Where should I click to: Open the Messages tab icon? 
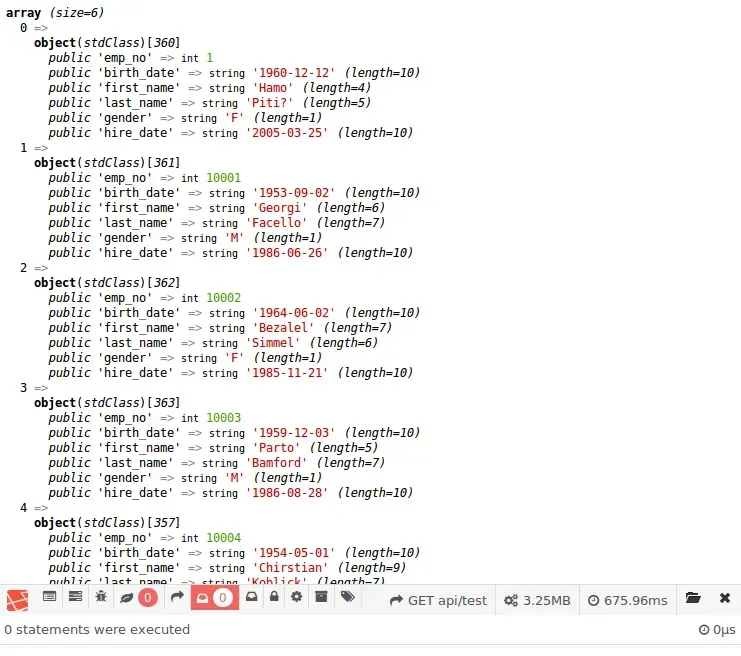(49, 597)
